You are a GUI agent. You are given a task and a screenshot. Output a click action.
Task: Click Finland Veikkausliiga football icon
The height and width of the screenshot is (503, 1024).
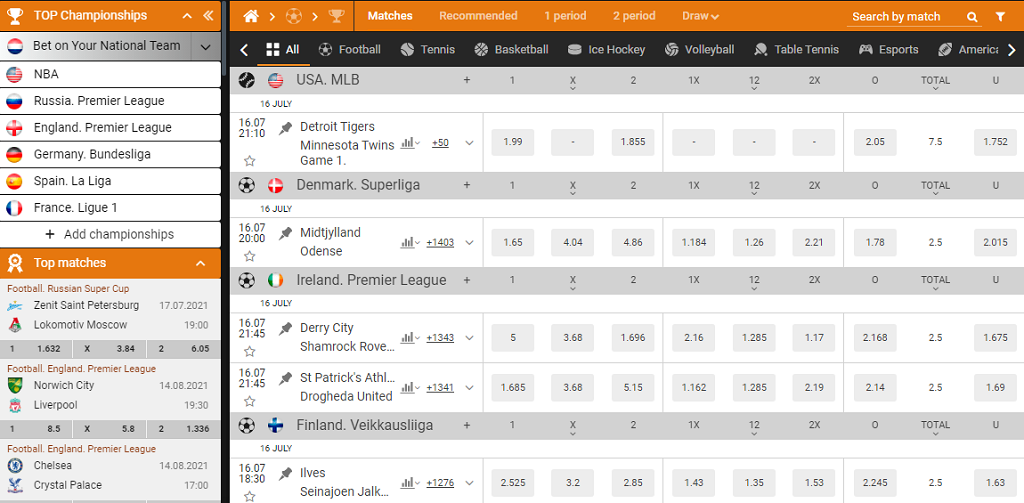[x=247, y=425]
